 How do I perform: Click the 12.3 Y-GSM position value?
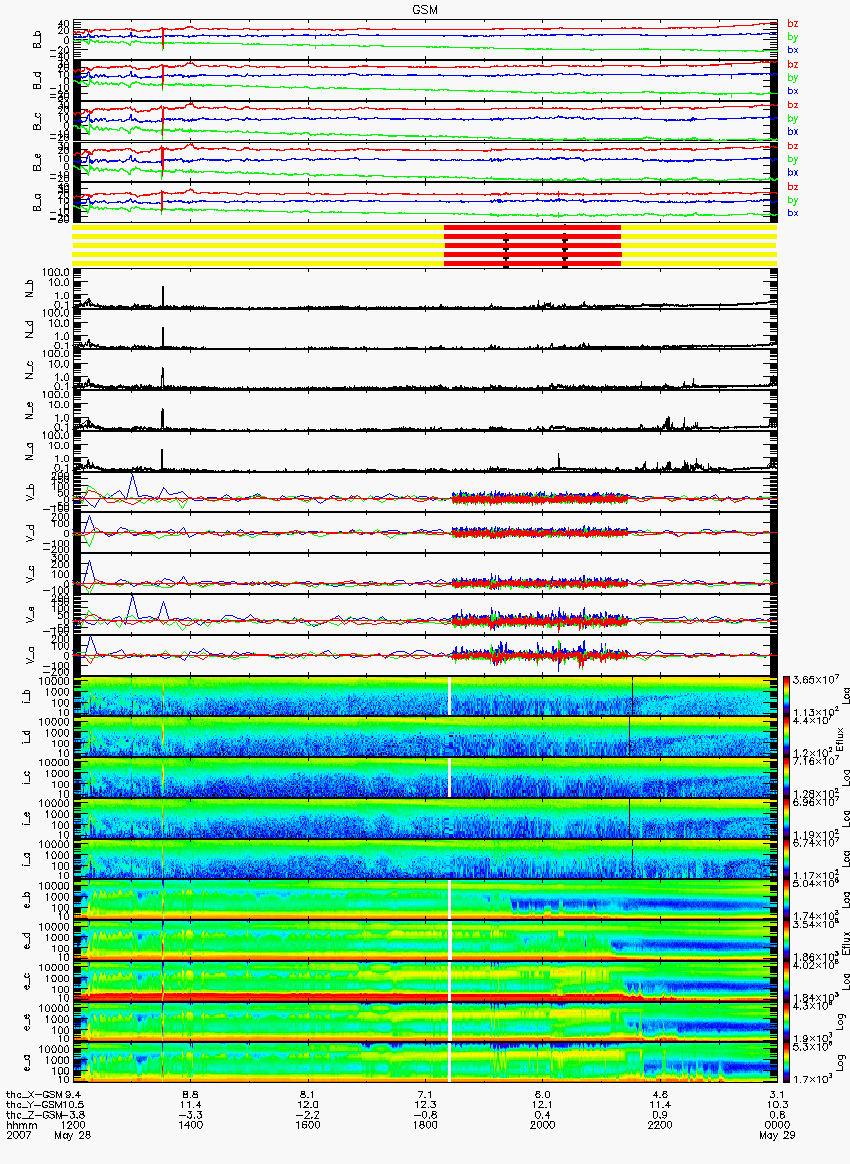[x=425, y=1105]
